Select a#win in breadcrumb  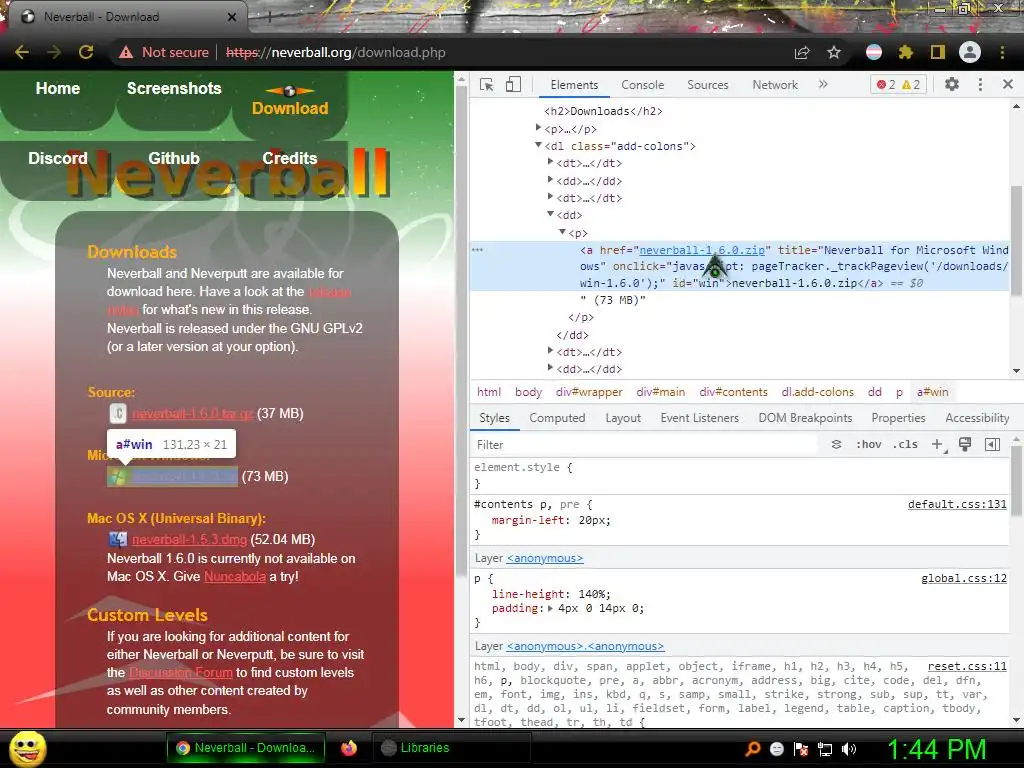pos(932,392)
